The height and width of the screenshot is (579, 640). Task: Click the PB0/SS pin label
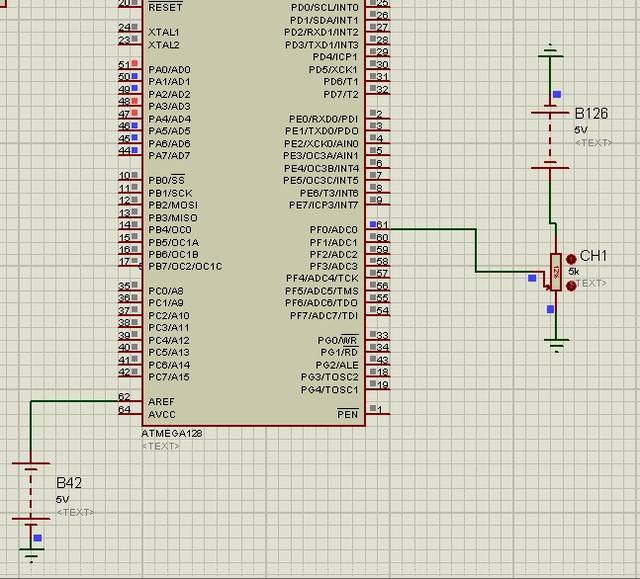coord(167,180)
